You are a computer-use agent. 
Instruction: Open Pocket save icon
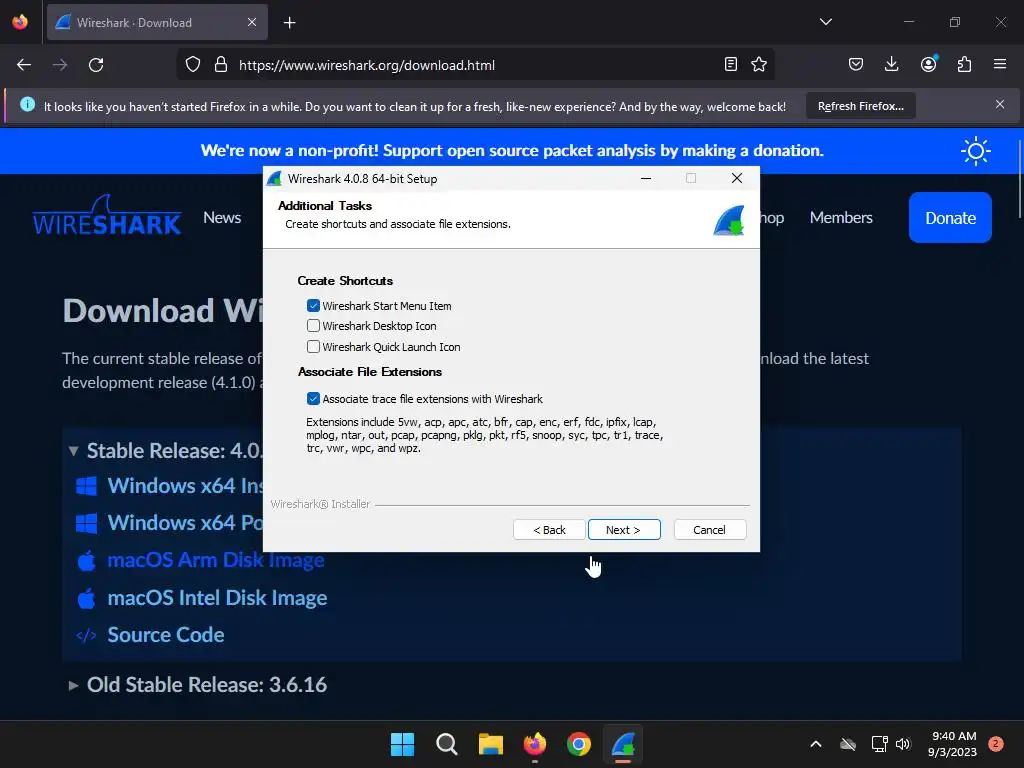click(x=856, y=64)
